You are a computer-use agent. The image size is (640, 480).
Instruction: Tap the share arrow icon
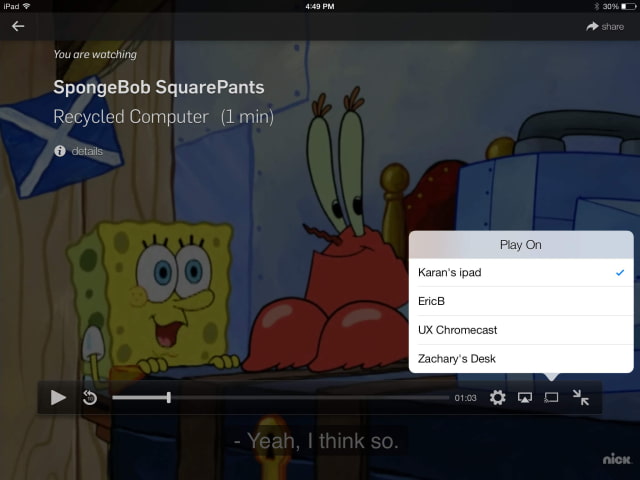pyautogui.click(x=592, y=26)
